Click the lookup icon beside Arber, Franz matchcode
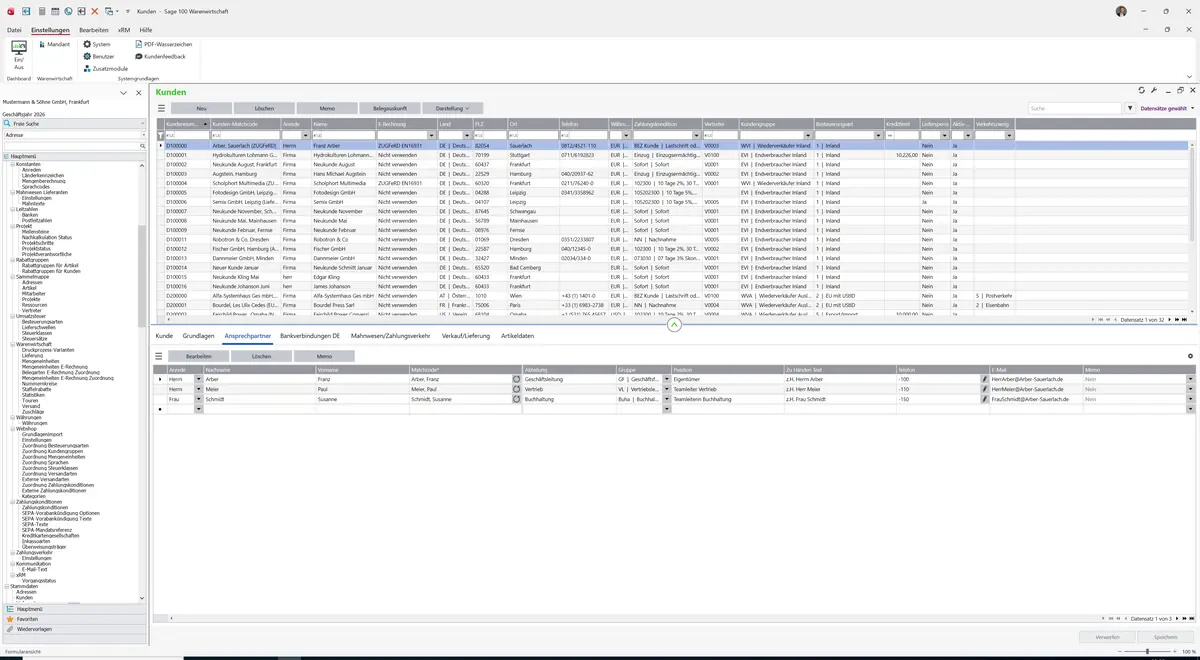Screen dimensions: 1200x660 (516, 380)
